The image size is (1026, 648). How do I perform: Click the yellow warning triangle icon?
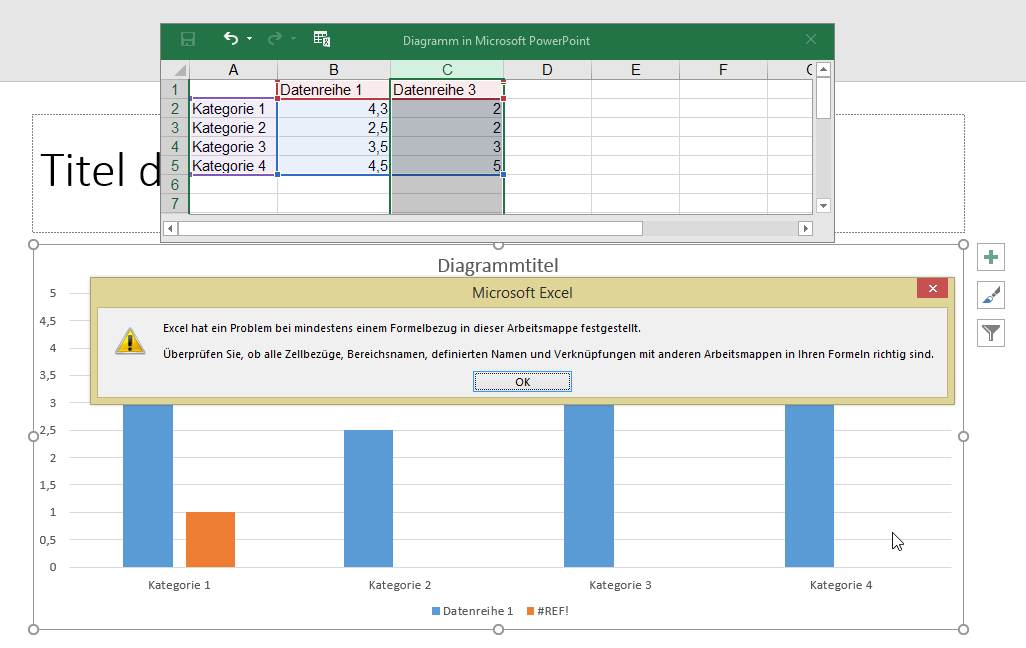click(x=130, y=340)
